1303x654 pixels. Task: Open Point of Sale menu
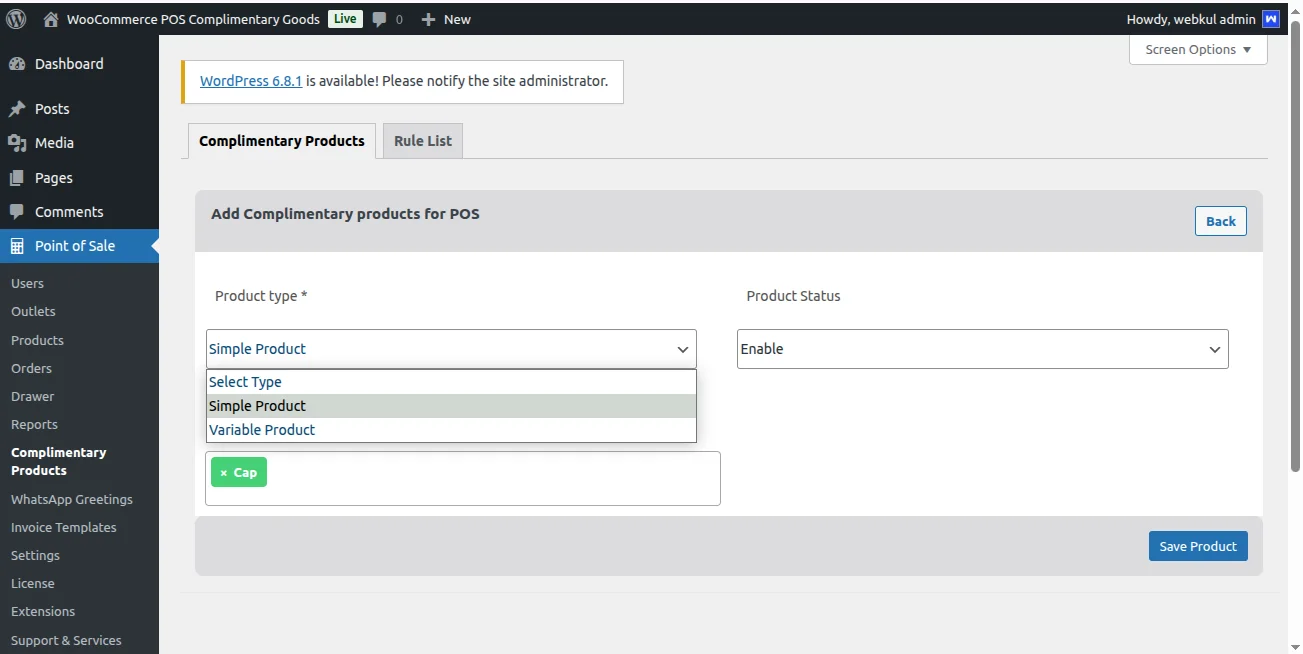click(x=79, y=246)
